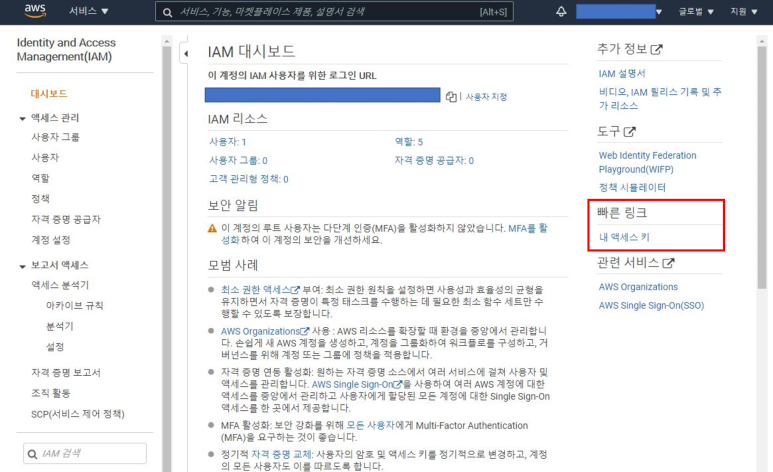Open 아카이브 규칙 in sidebar
The width and height of the screenshot is (773, 472).
click(74, 306)
